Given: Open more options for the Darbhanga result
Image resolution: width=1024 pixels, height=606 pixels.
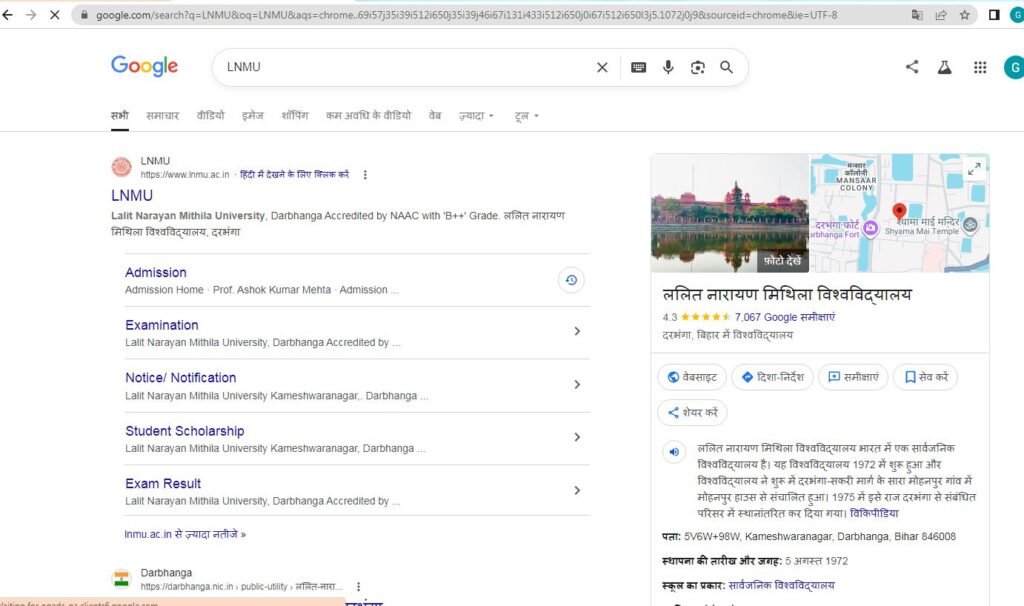Looking at the screenshot, I should point(359,586).
